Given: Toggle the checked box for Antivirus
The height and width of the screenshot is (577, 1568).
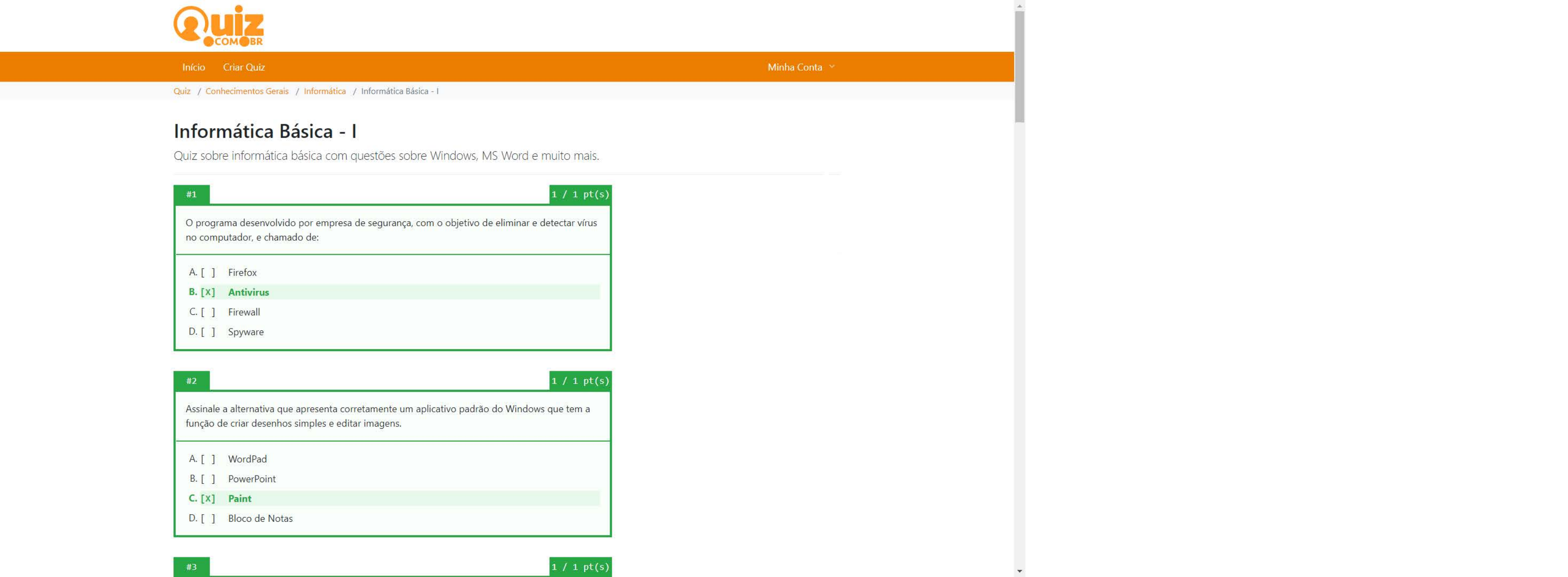Looking at the screenshot, I should tap(208, 292).
